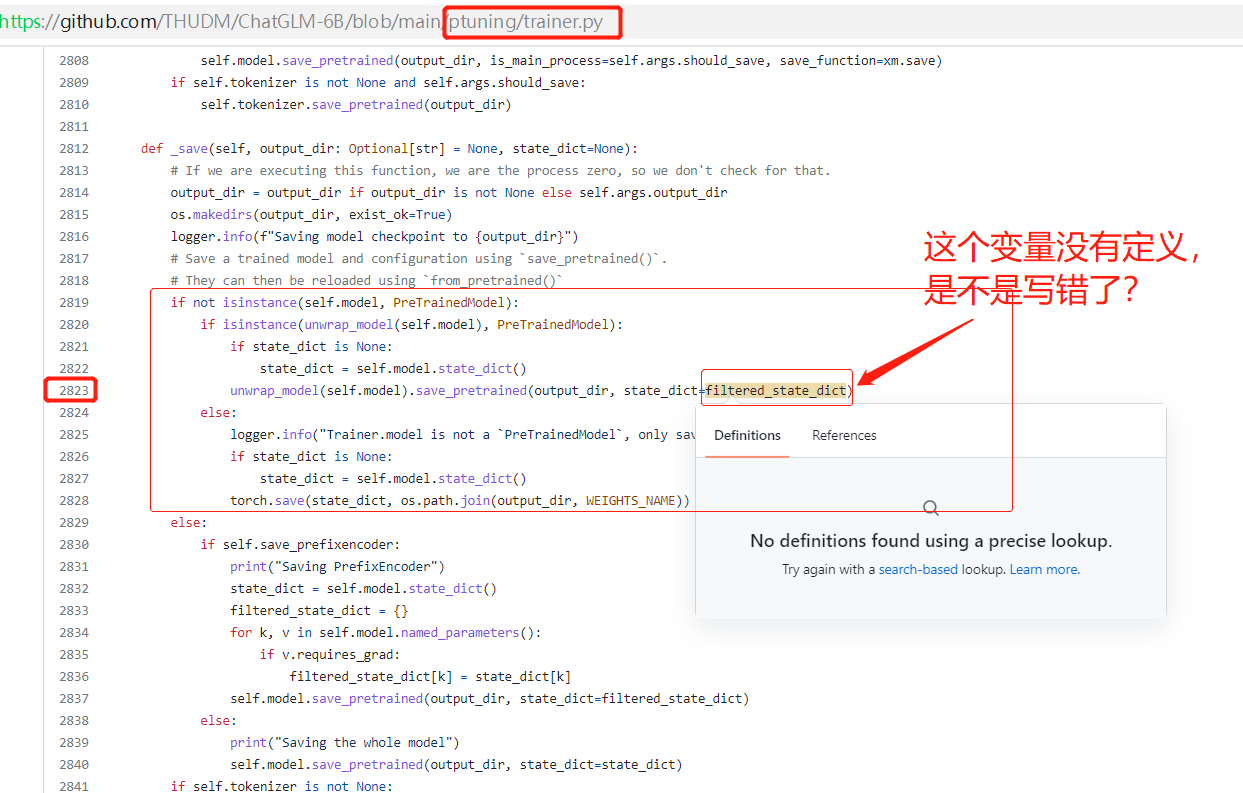Select line number 2836
This screenshot has height=793, width=1243.
point(74,676)
